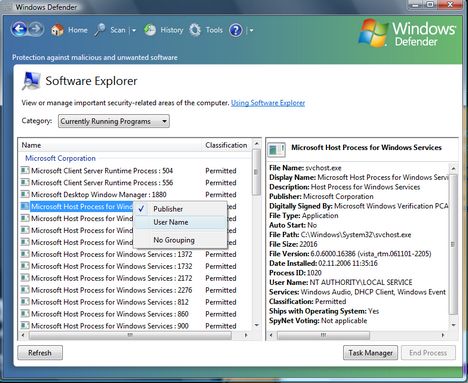This screenshot has height=383, width=468.
Task: Click User Name: NT AUTHORITY\LOCAL SERVICE line
Action: click(x=341, y=283)
